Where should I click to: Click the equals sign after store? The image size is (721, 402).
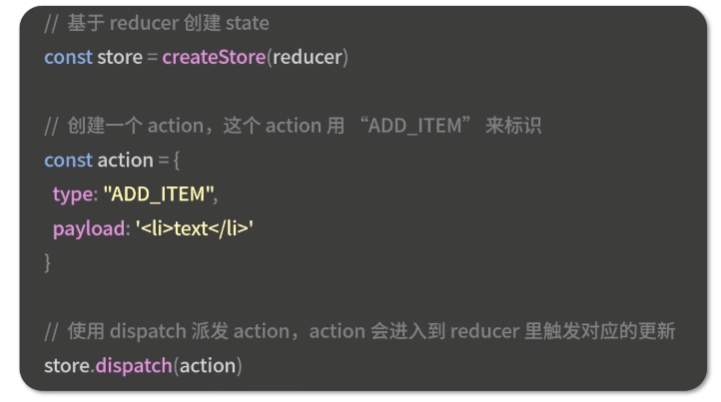[x=152, y=58]
